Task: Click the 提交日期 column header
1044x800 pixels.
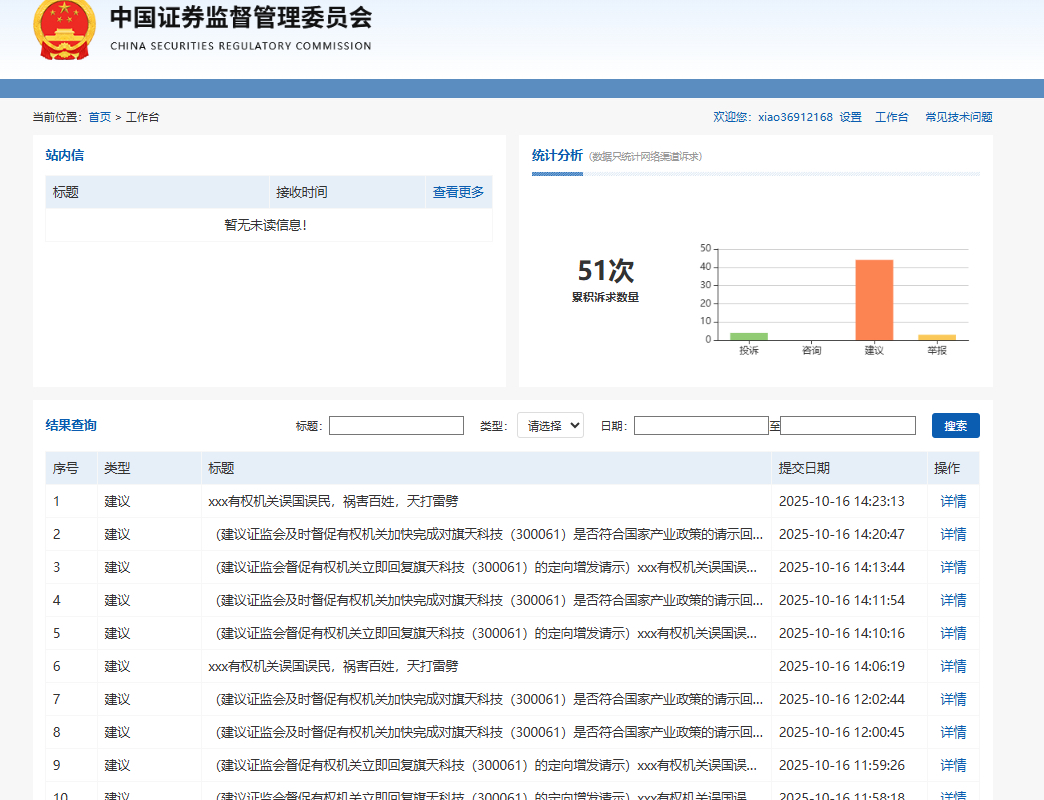Action: (804, 468)
